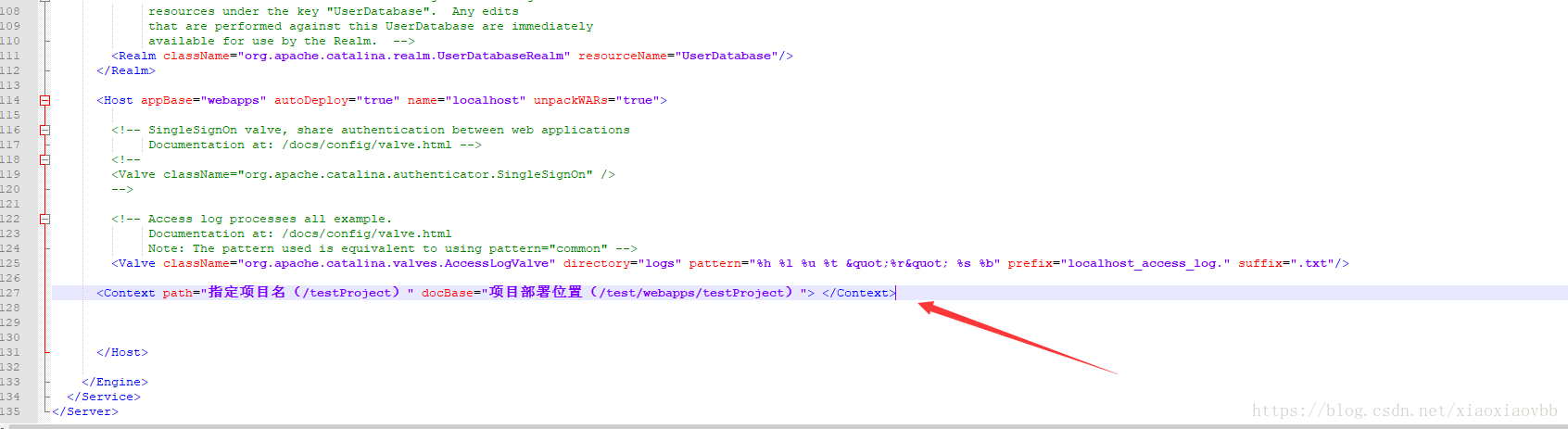Click the SingleSignOn authenticator className value
1568x429 pixels.
click(415, 174)
